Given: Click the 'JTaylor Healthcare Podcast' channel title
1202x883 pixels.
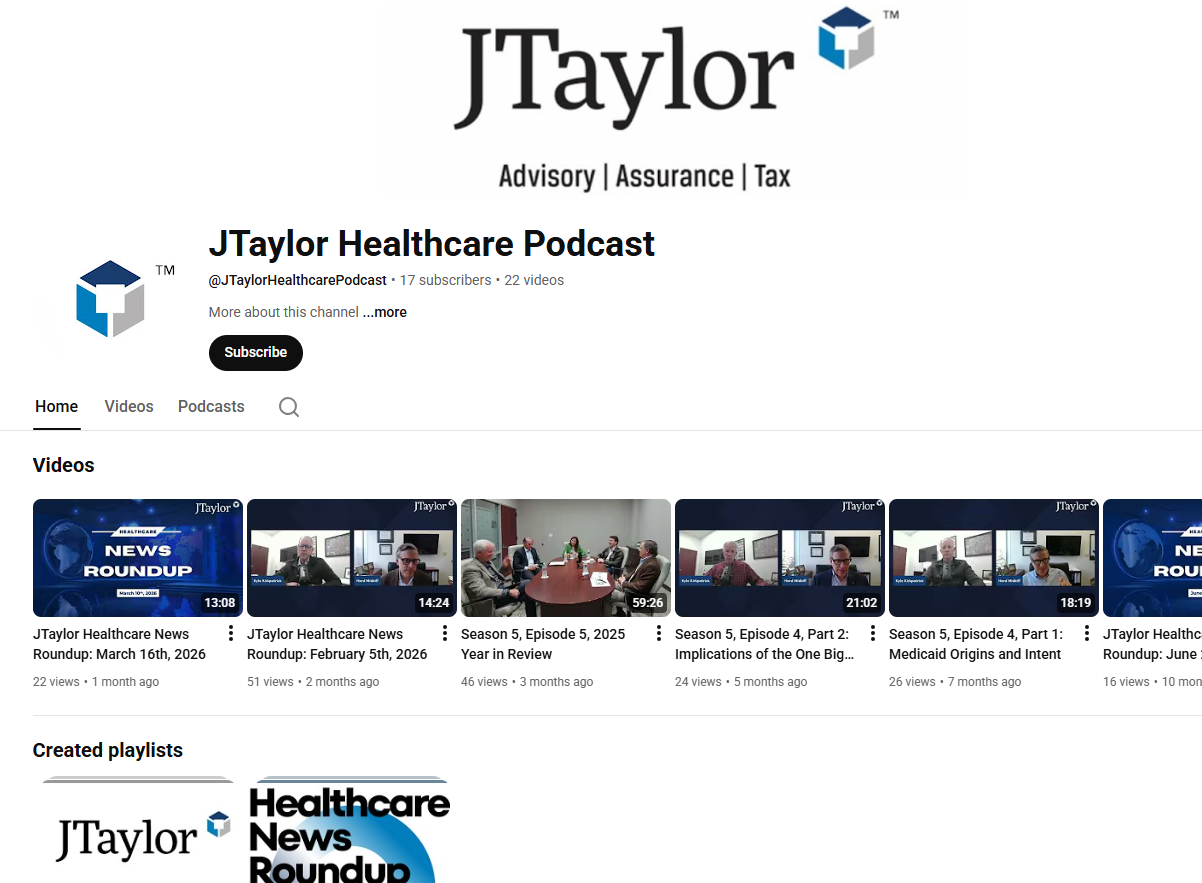Looking at the screenshot, I should [432, 244].
